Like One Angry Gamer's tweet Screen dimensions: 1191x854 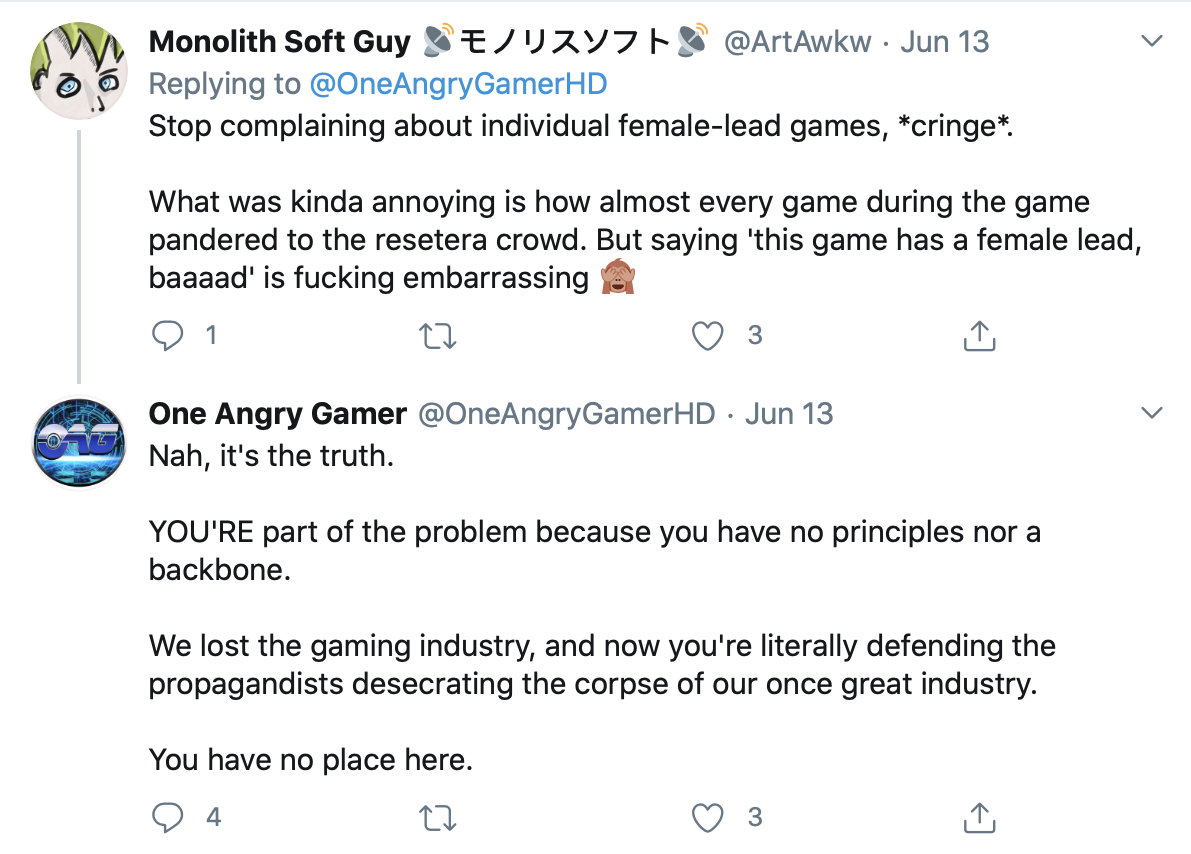[708, 817]
